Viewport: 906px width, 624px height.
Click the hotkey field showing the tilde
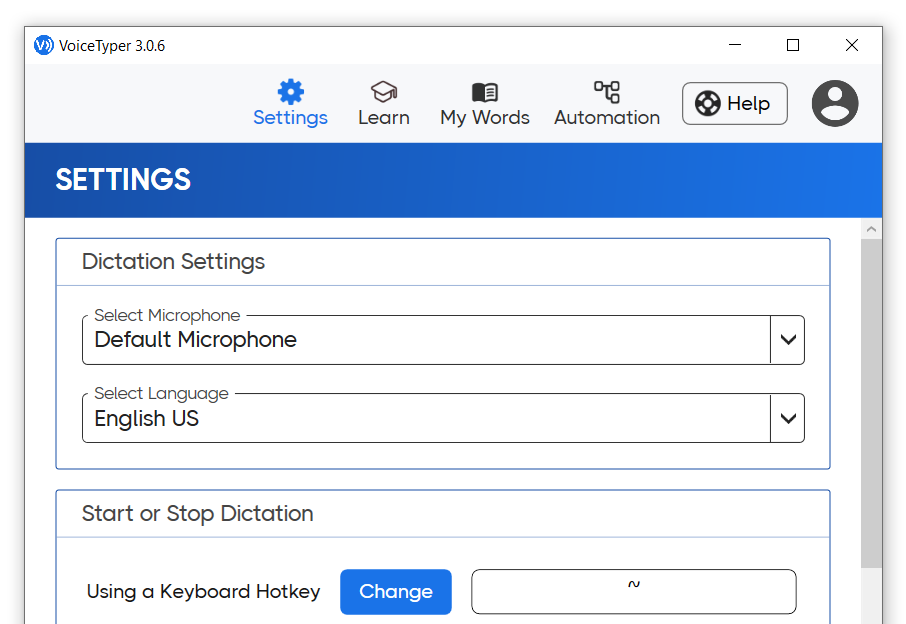[632, 592]
